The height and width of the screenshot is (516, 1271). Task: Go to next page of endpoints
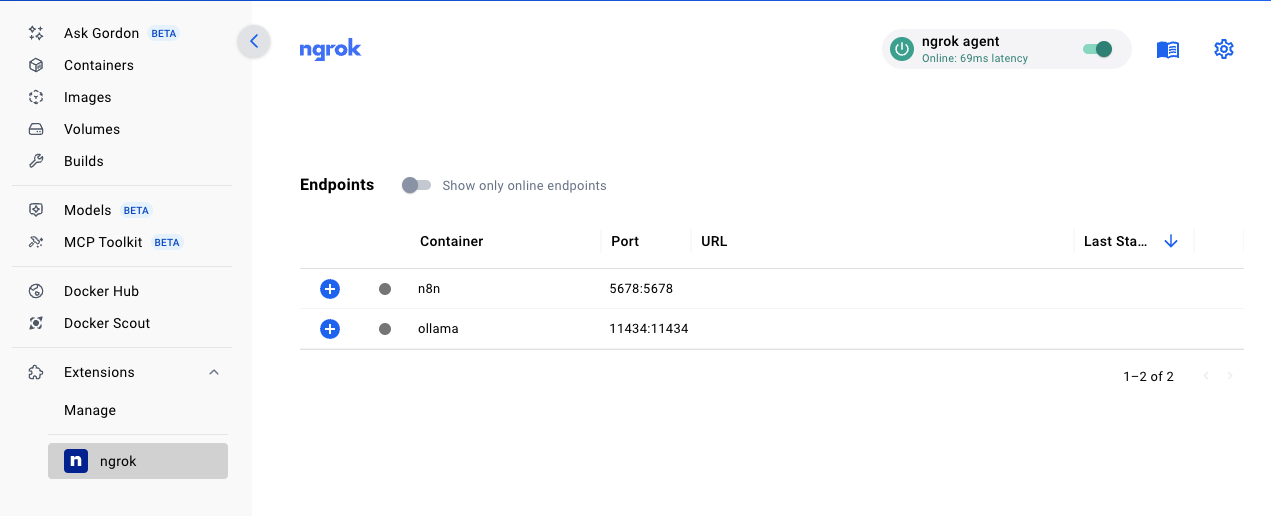pyautogui.click(x=1230, y=376)
